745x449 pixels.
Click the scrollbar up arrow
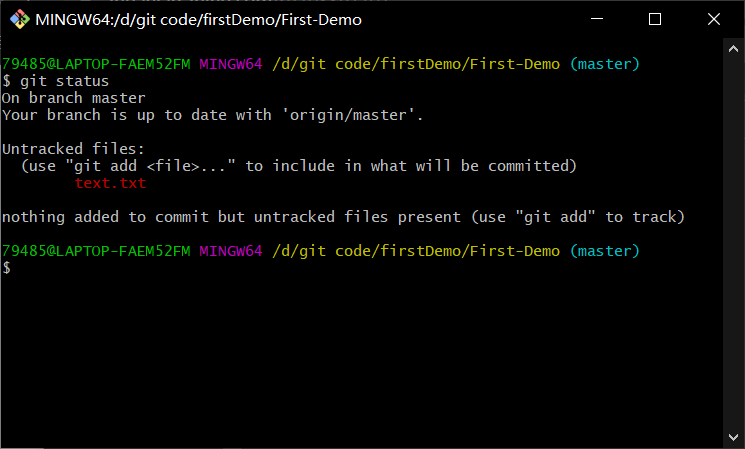[x=733, y=48]
